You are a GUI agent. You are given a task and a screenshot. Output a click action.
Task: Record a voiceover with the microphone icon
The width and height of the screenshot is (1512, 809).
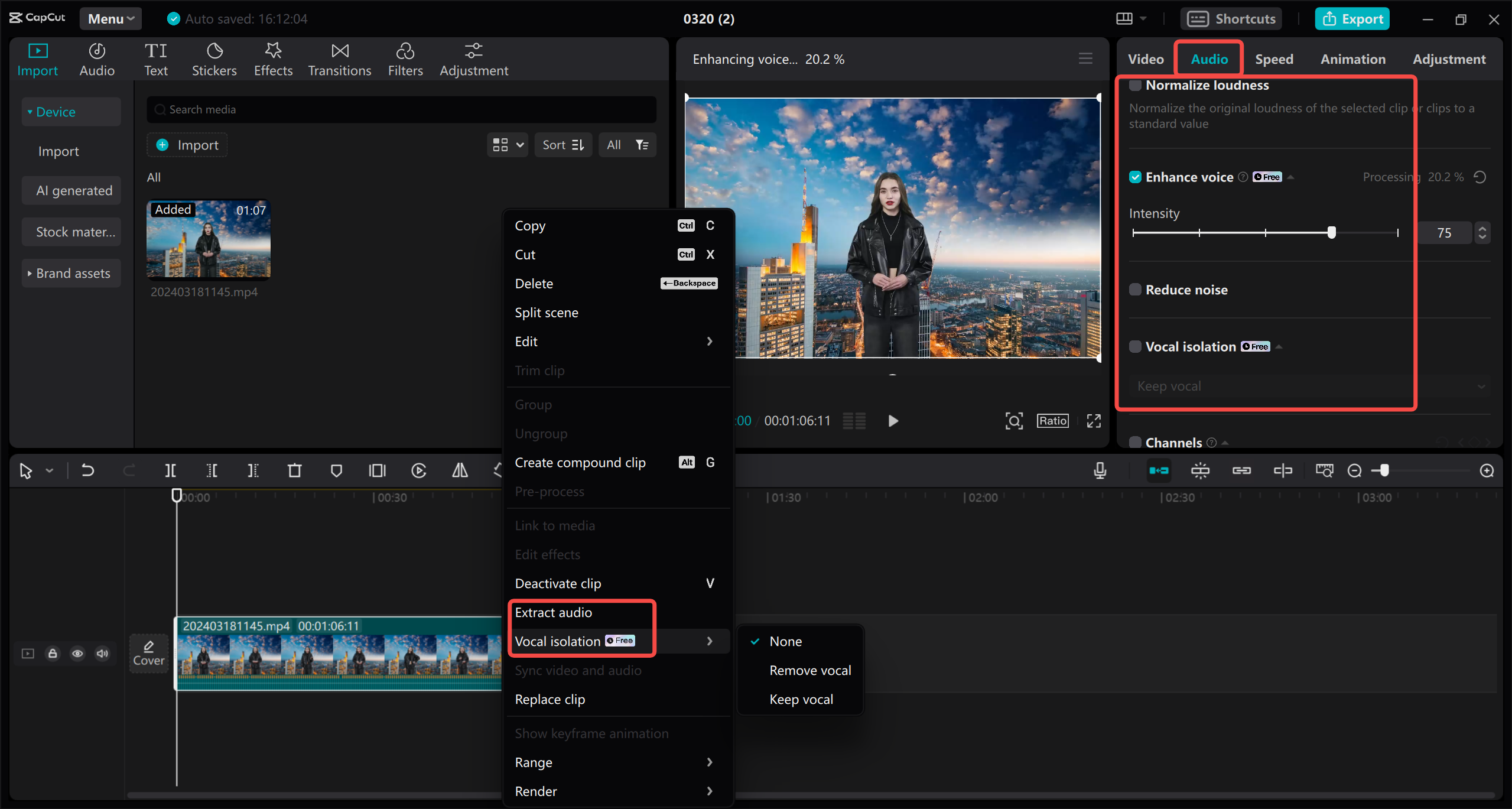click(1100, 470)
